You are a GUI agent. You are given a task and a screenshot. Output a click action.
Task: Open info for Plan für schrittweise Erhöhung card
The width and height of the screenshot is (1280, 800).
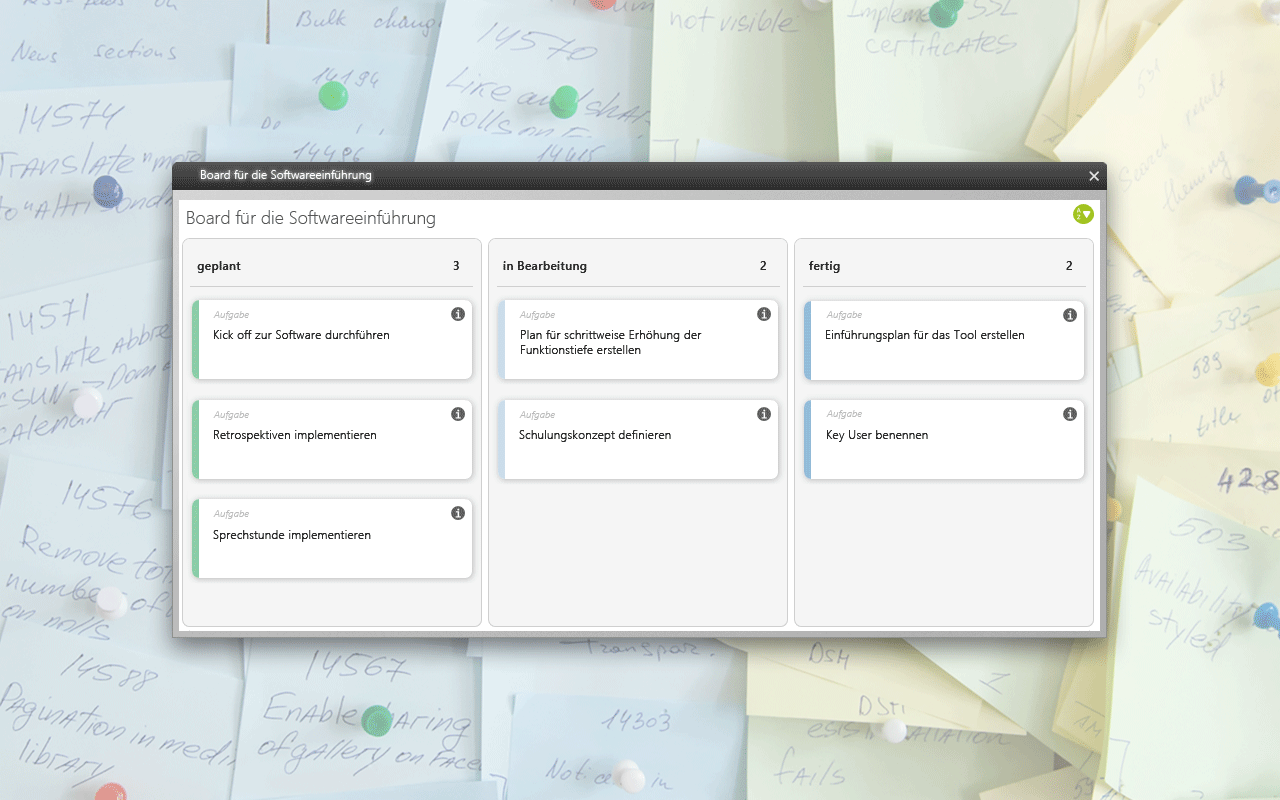tap(764, 314)
